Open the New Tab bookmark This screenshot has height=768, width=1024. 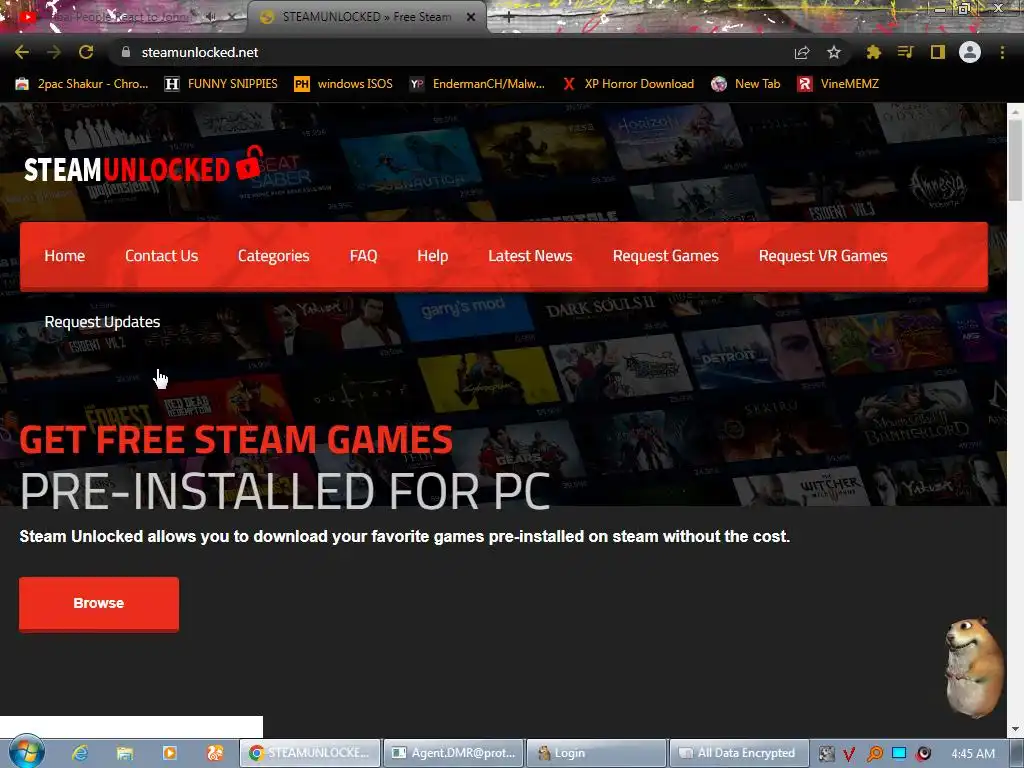[x=746, y=84]
